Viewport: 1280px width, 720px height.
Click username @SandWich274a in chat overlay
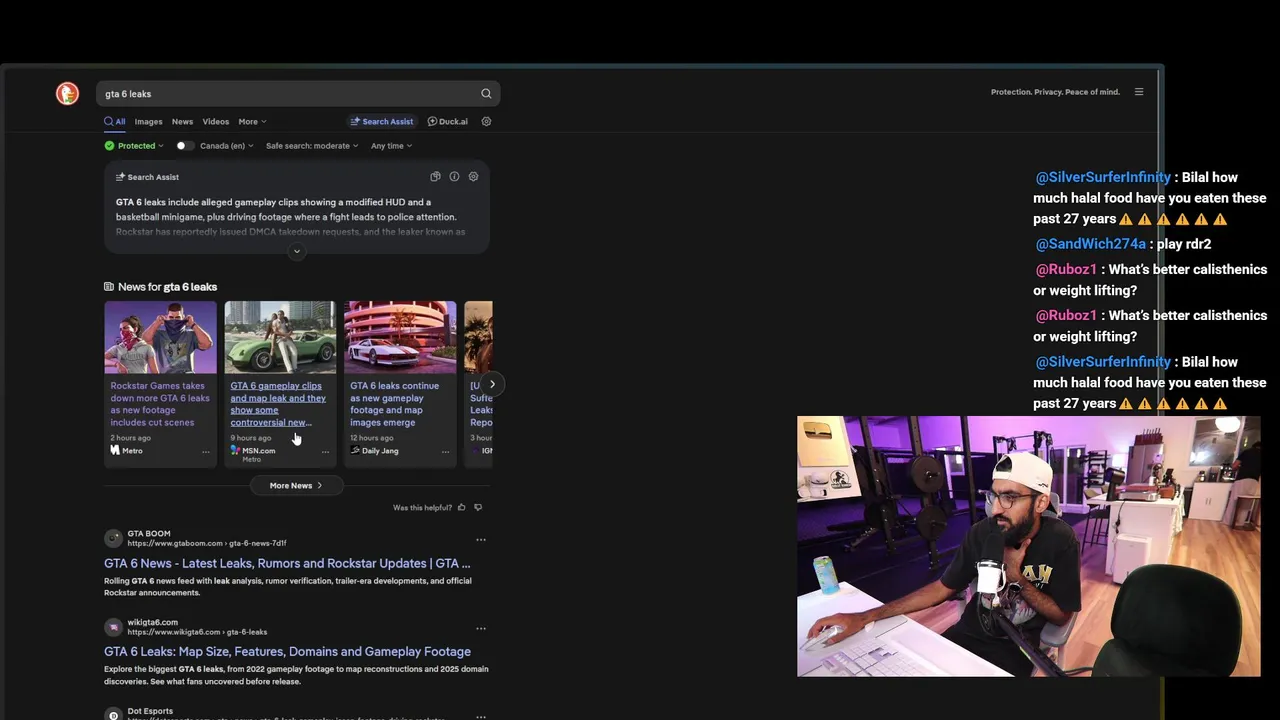(1090, 244)
